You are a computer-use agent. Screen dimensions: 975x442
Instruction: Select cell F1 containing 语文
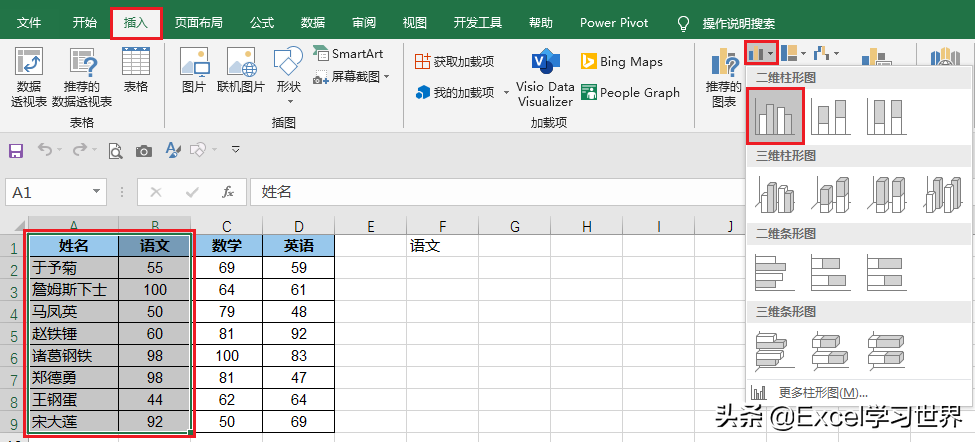coord(442,246)
